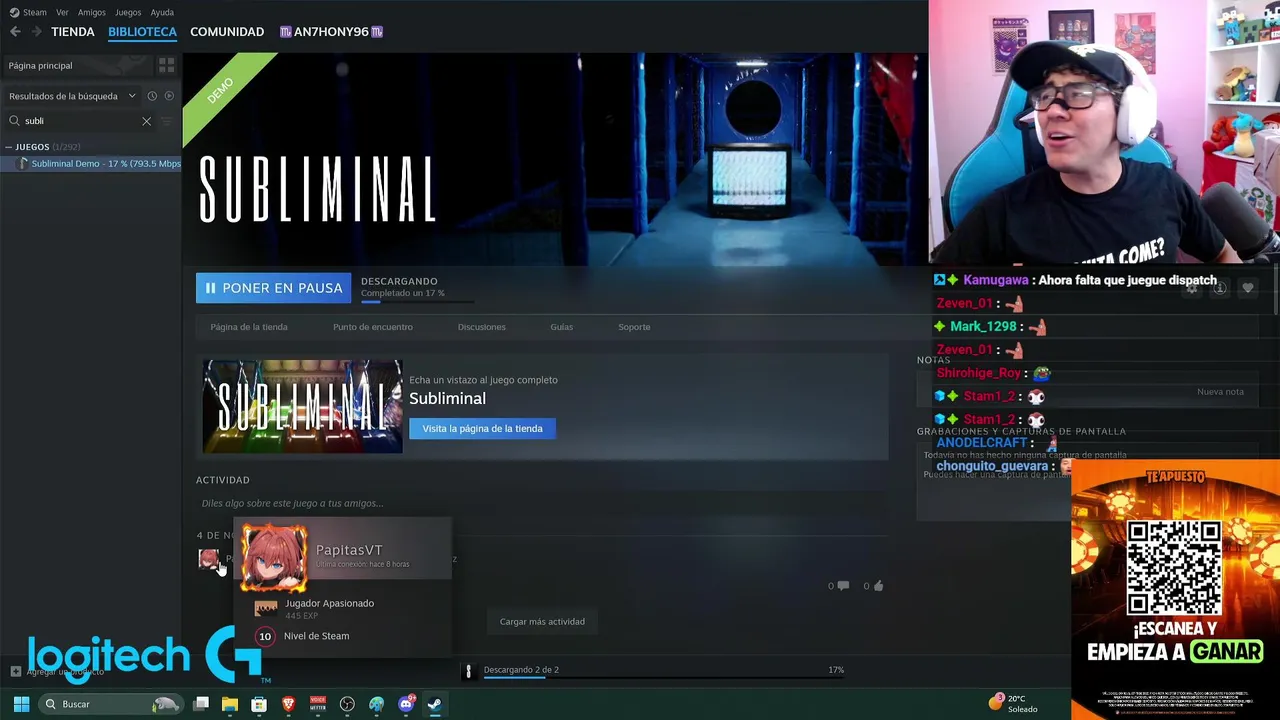
Task: Open Voicemeeter from the taskbar
Action: (x=318, y=704)
